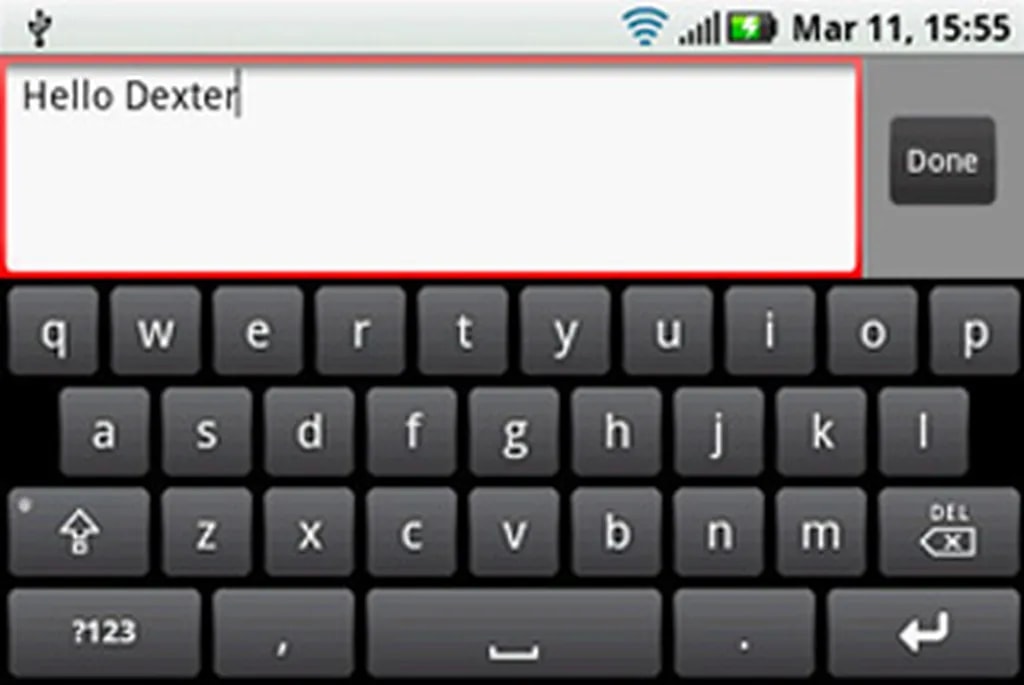
Task: Tap the letter m key
Action: pyautogui.click(x=821, y=532)
